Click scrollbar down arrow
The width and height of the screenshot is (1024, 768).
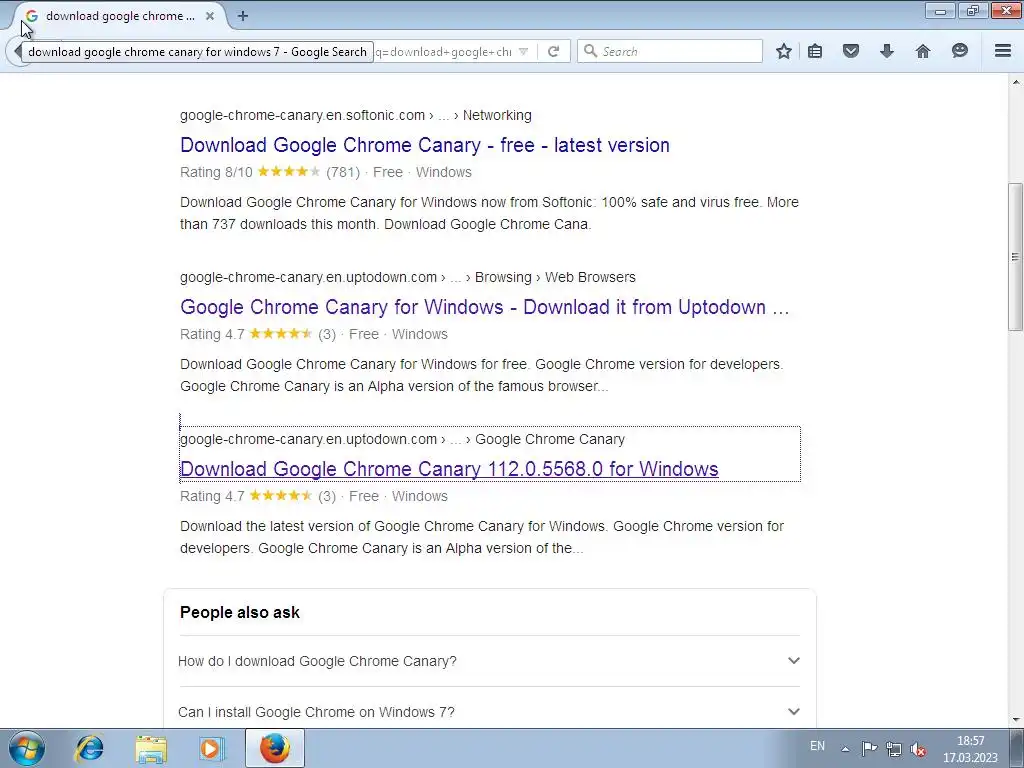(x=1016, y=720)
